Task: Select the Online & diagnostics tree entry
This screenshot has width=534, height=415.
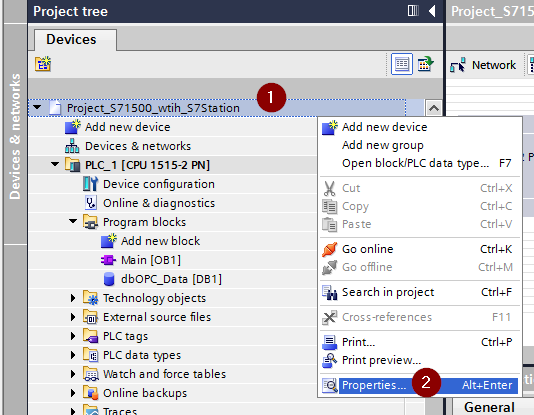Action: pos(159,203)
